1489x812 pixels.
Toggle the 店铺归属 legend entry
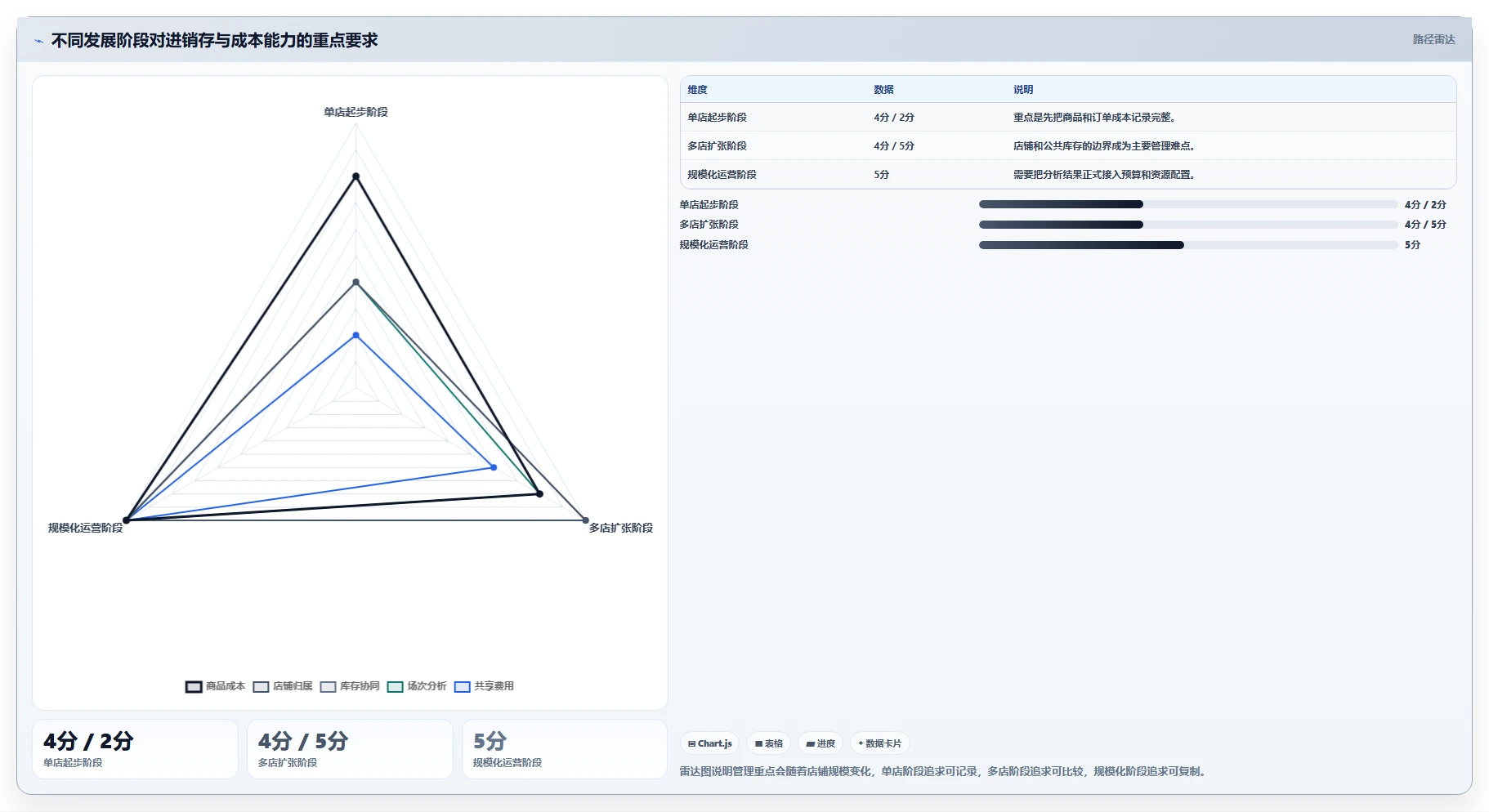pyautogui.click(x=283, y=686)
